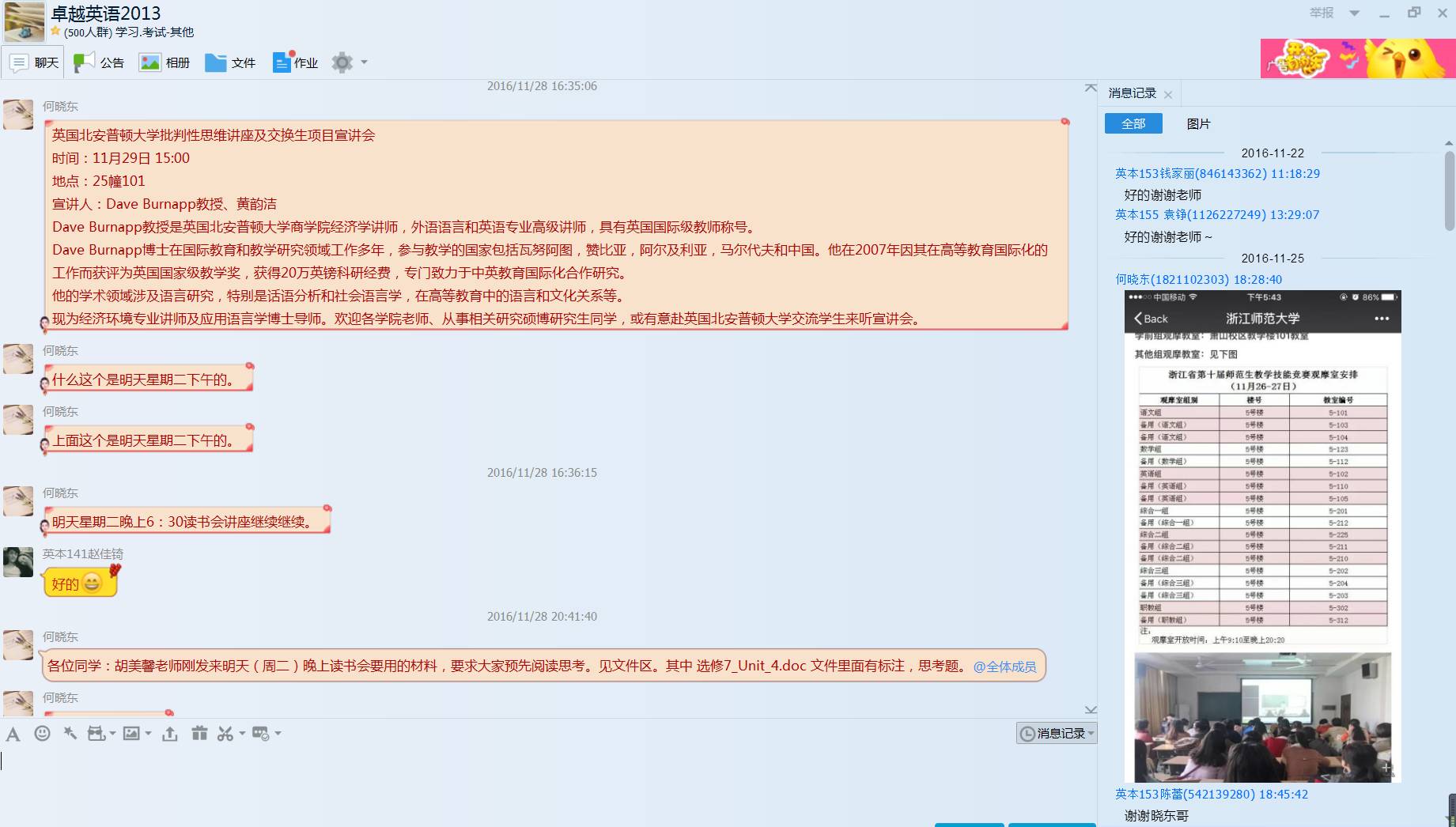Click the magic wand emoticon icon
Screen dimensions: 1456x827
click(x=70, y=734)
